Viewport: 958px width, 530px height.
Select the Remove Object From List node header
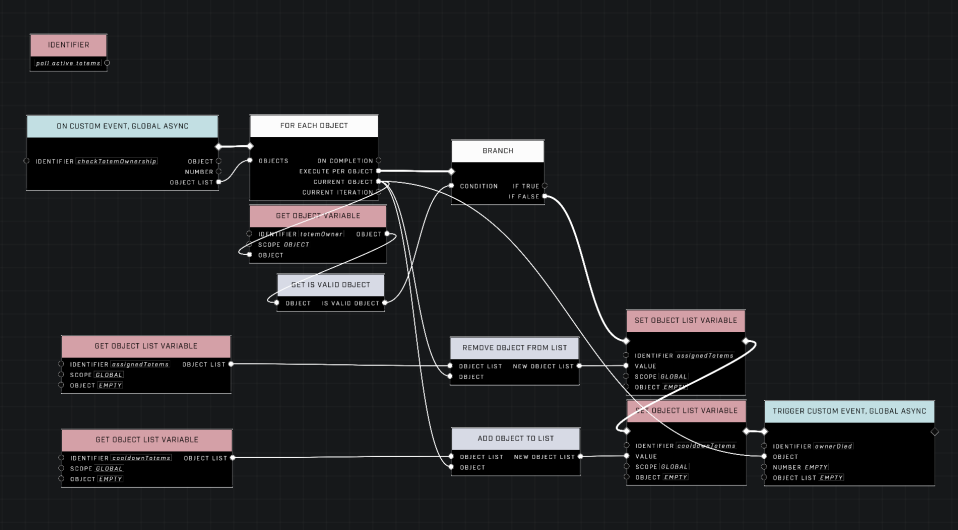514,348
